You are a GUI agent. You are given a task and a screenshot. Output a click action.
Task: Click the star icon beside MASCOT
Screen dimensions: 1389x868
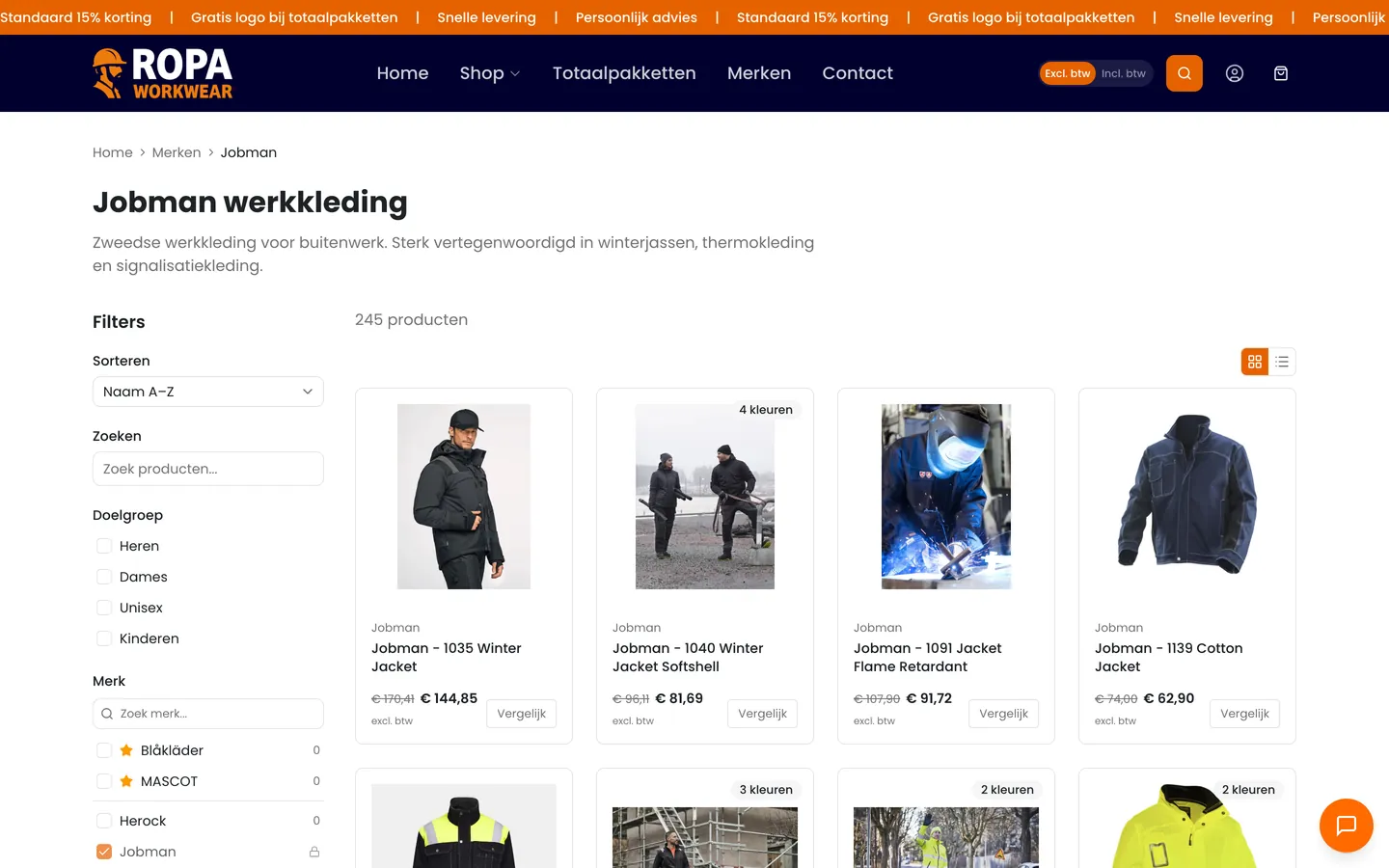click(126, 781)
